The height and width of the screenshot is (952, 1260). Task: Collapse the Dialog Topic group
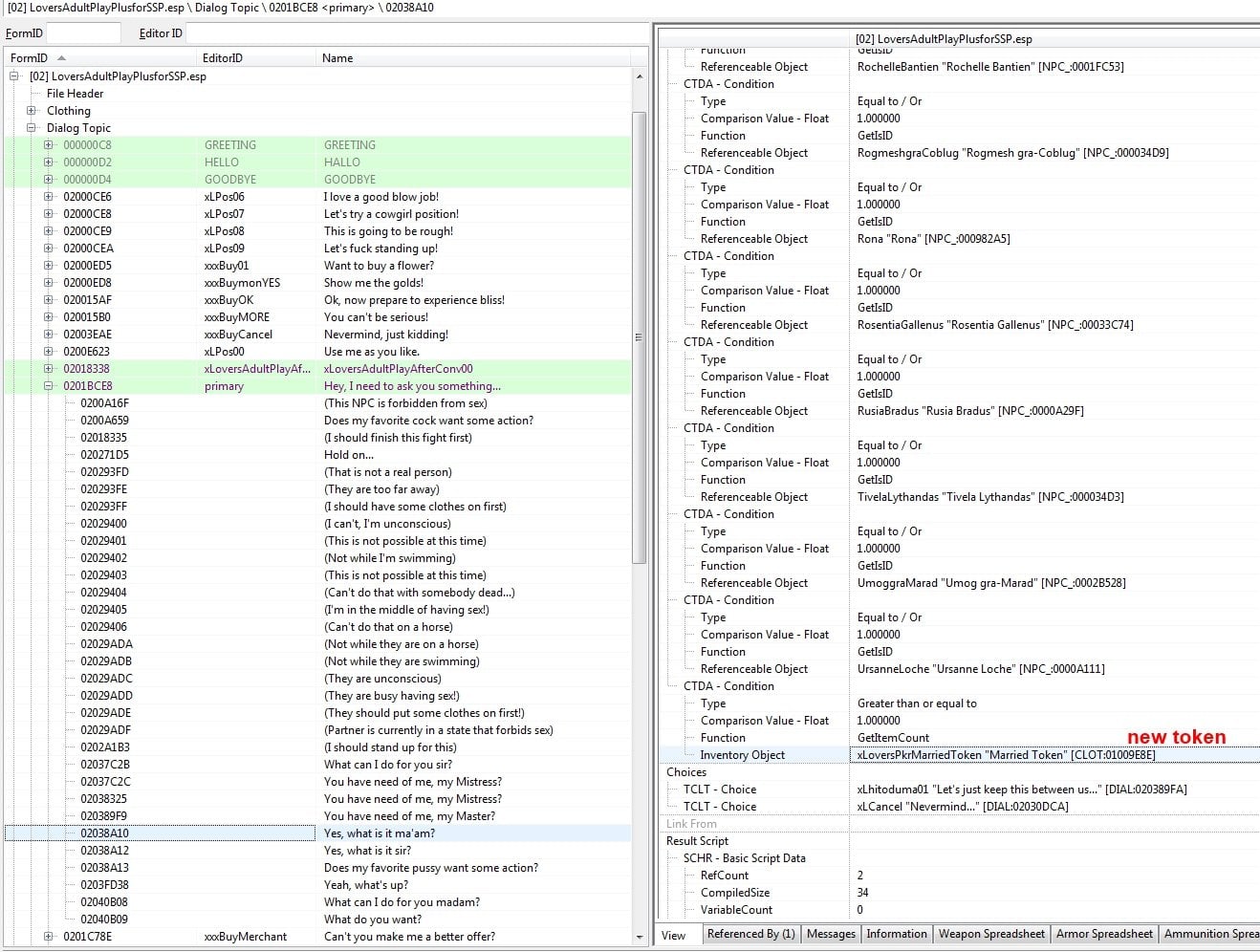(32, 128)
